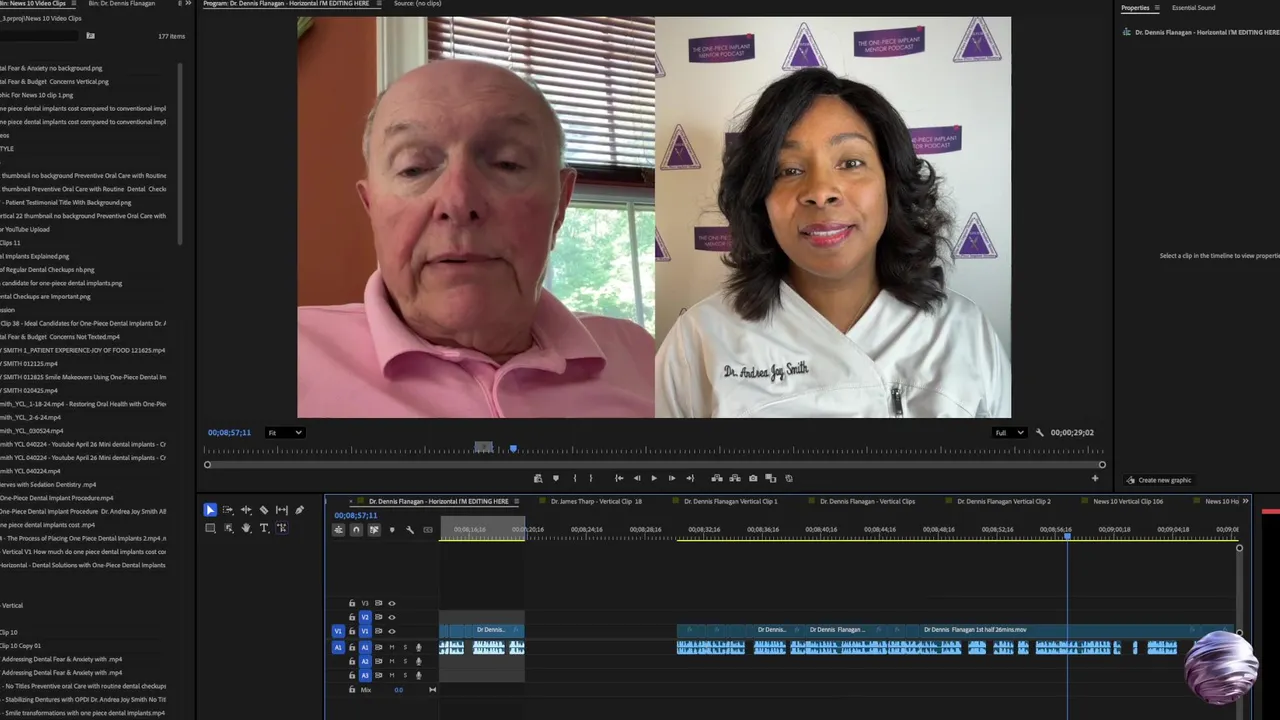Click the new bin folder icon
The width and height of the screenshot is (1280, 720).
(x=90, y=36)
